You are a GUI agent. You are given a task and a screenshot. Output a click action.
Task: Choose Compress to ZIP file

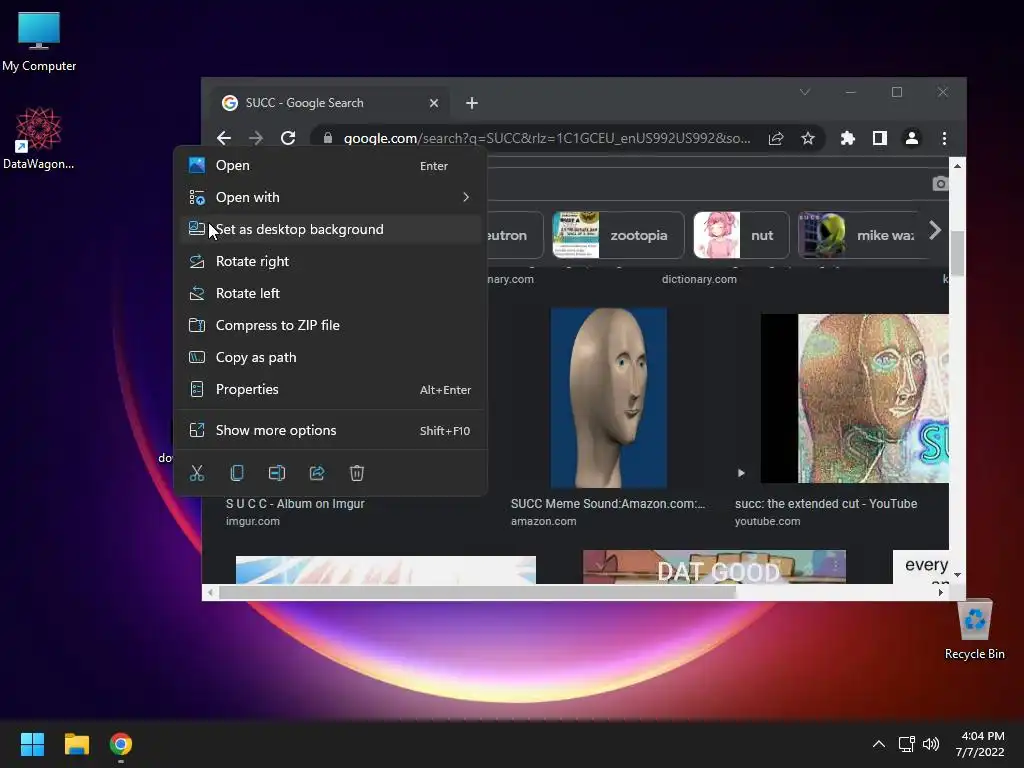click(x=330, y=325)
